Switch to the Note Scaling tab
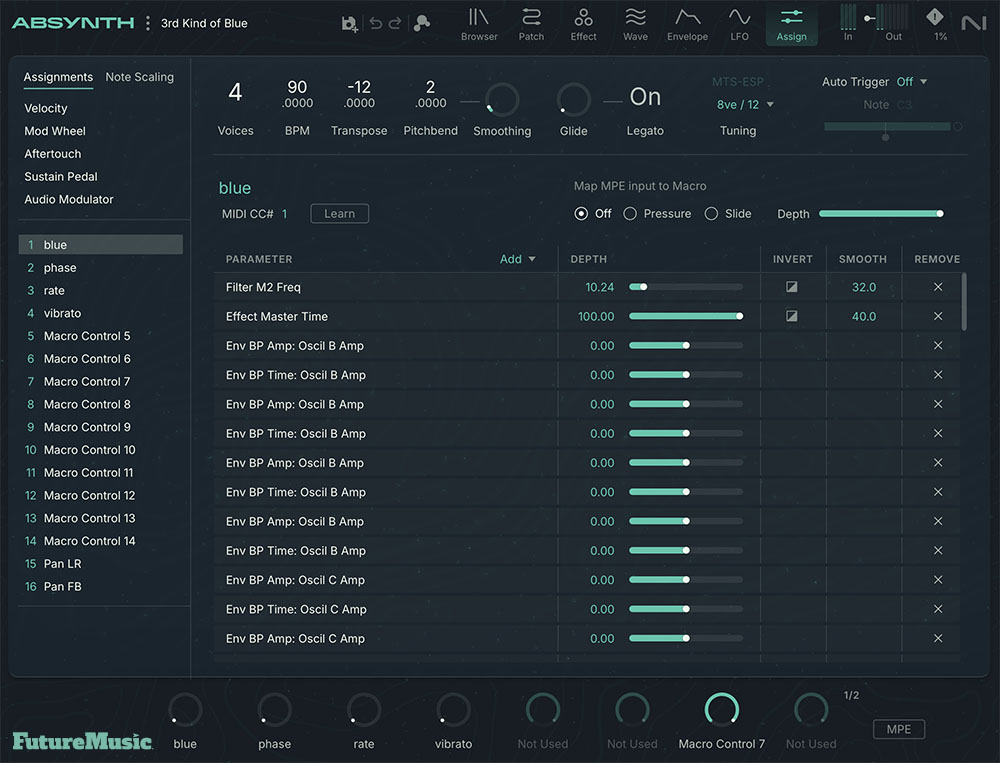Image resolution: width=1000 pixels, height=763 pixels. pos(139,77)
